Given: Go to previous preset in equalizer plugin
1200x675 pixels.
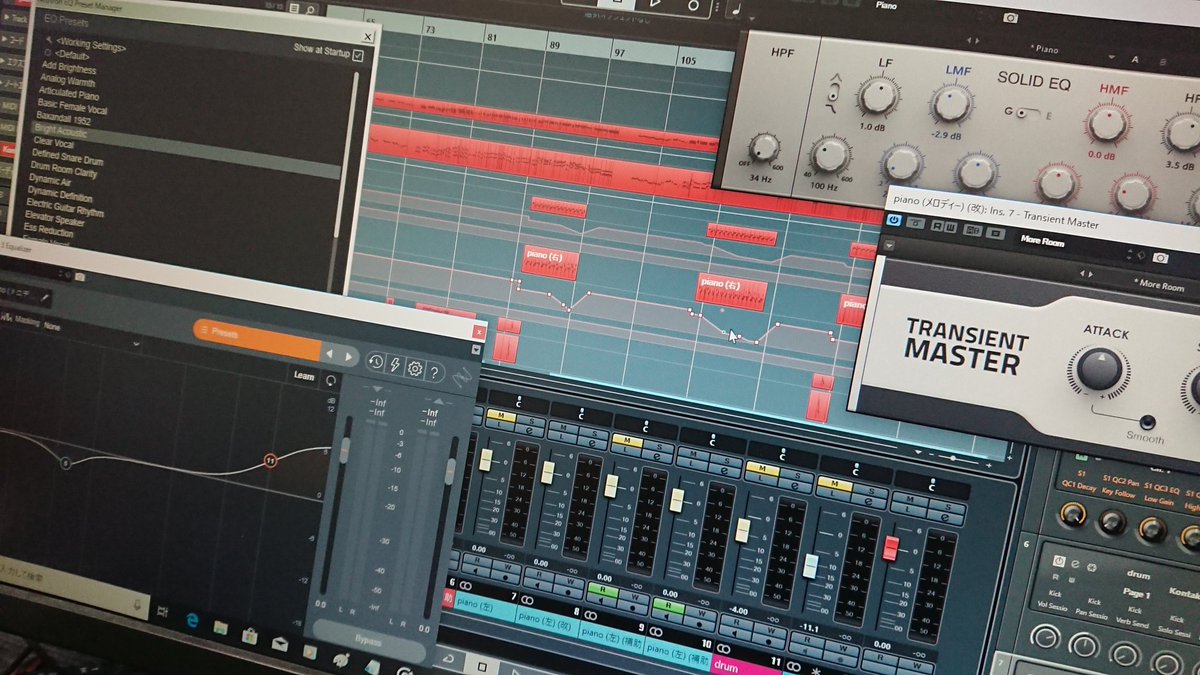Looking at the screenshot, I should [330, 355].
